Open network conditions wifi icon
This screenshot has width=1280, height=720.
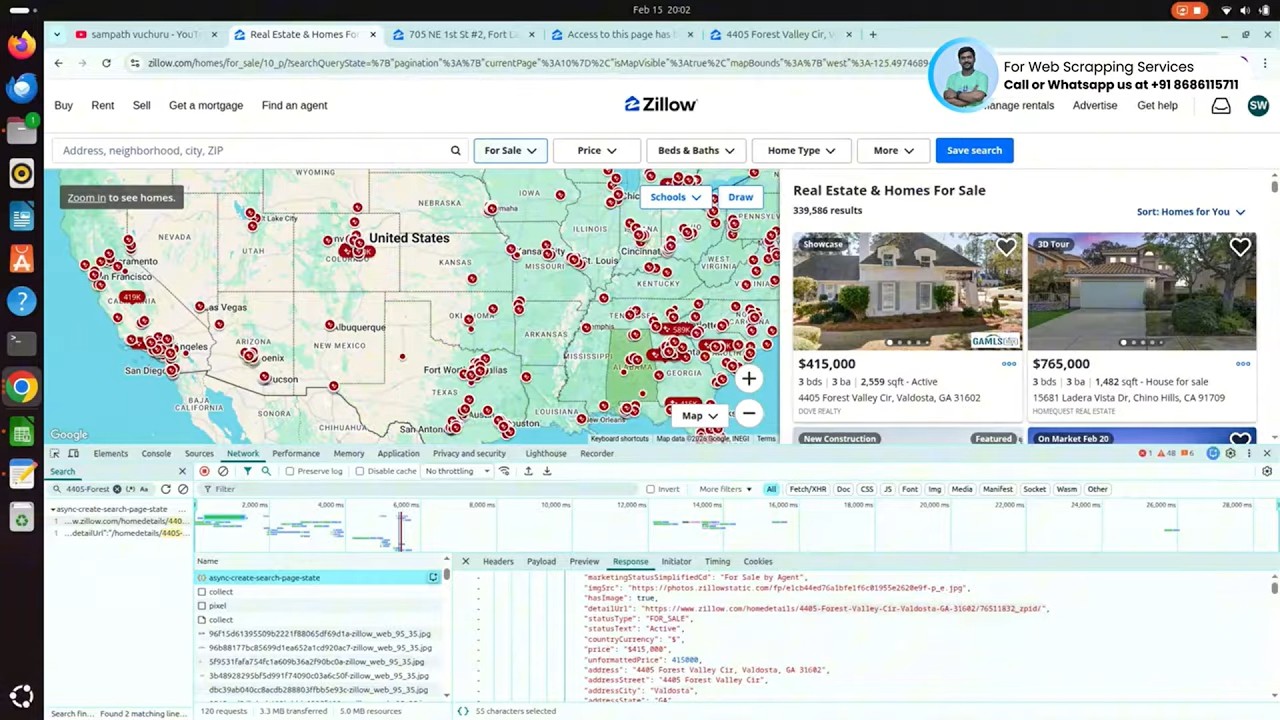coord(504,471)
